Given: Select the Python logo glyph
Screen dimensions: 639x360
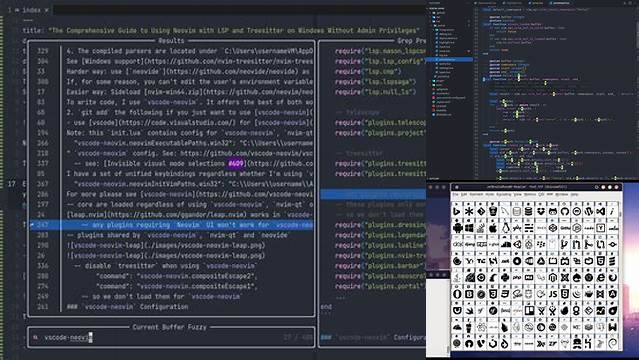Looking at the screenshot, I should 505,278.
